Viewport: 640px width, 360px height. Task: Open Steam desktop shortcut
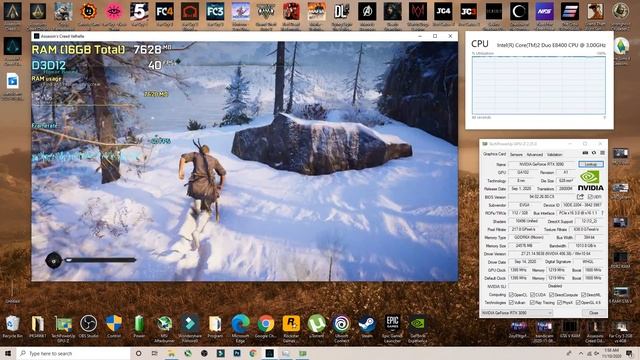click(367, 324)
